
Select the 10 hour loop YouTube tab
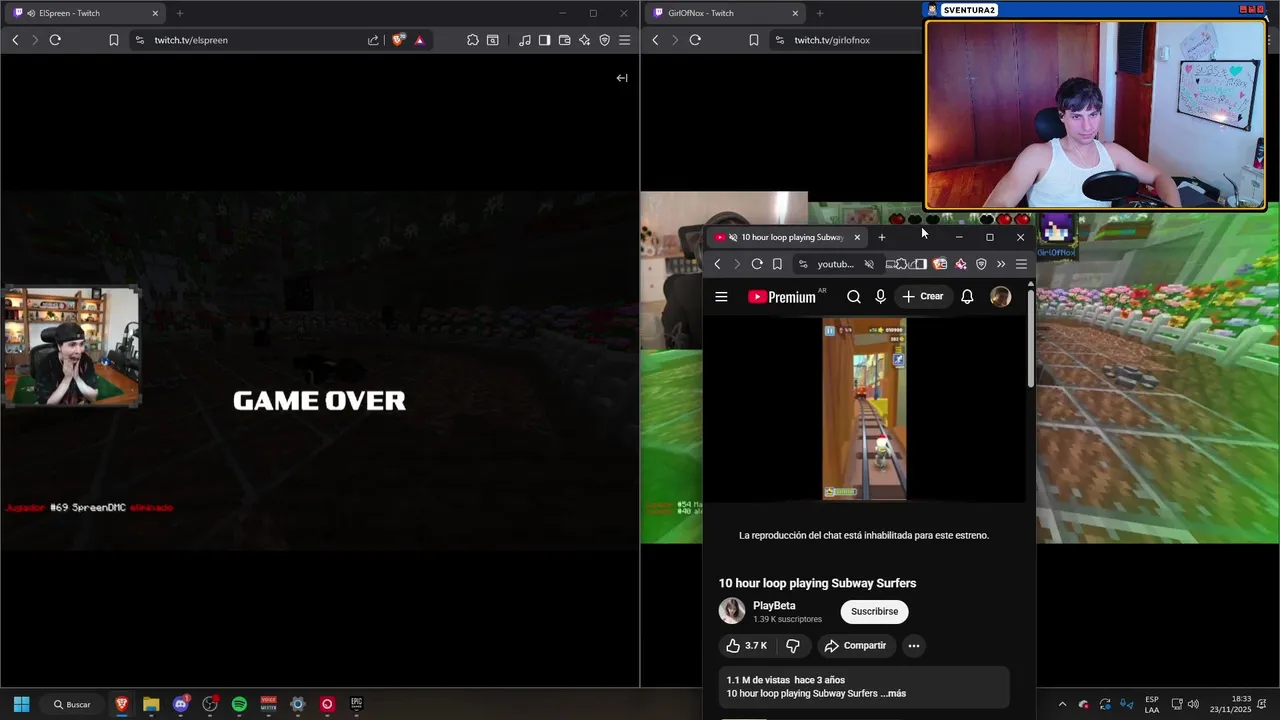pyautogui.click(x=788, y=237)
